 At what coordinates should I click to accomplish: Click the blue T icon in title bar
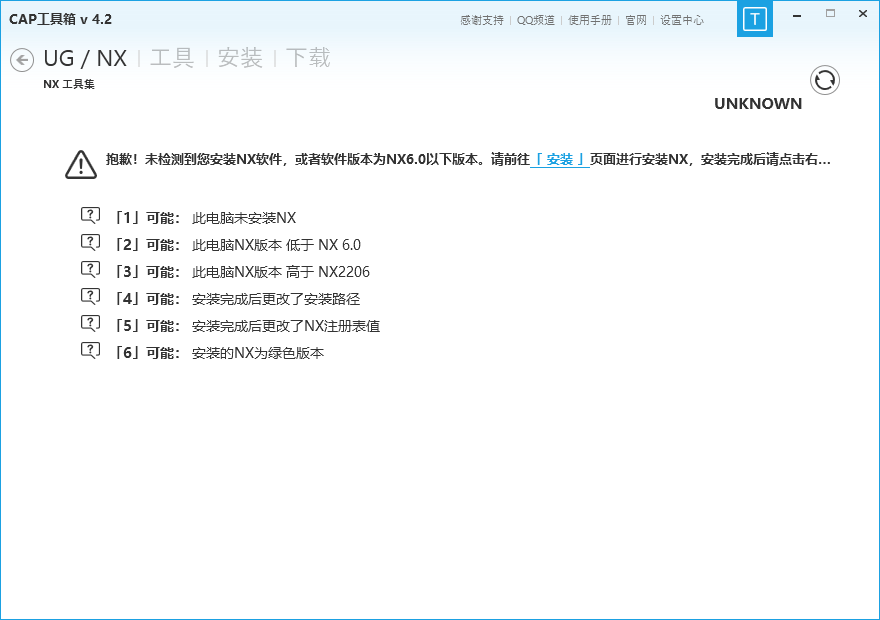tap(754, 19)
